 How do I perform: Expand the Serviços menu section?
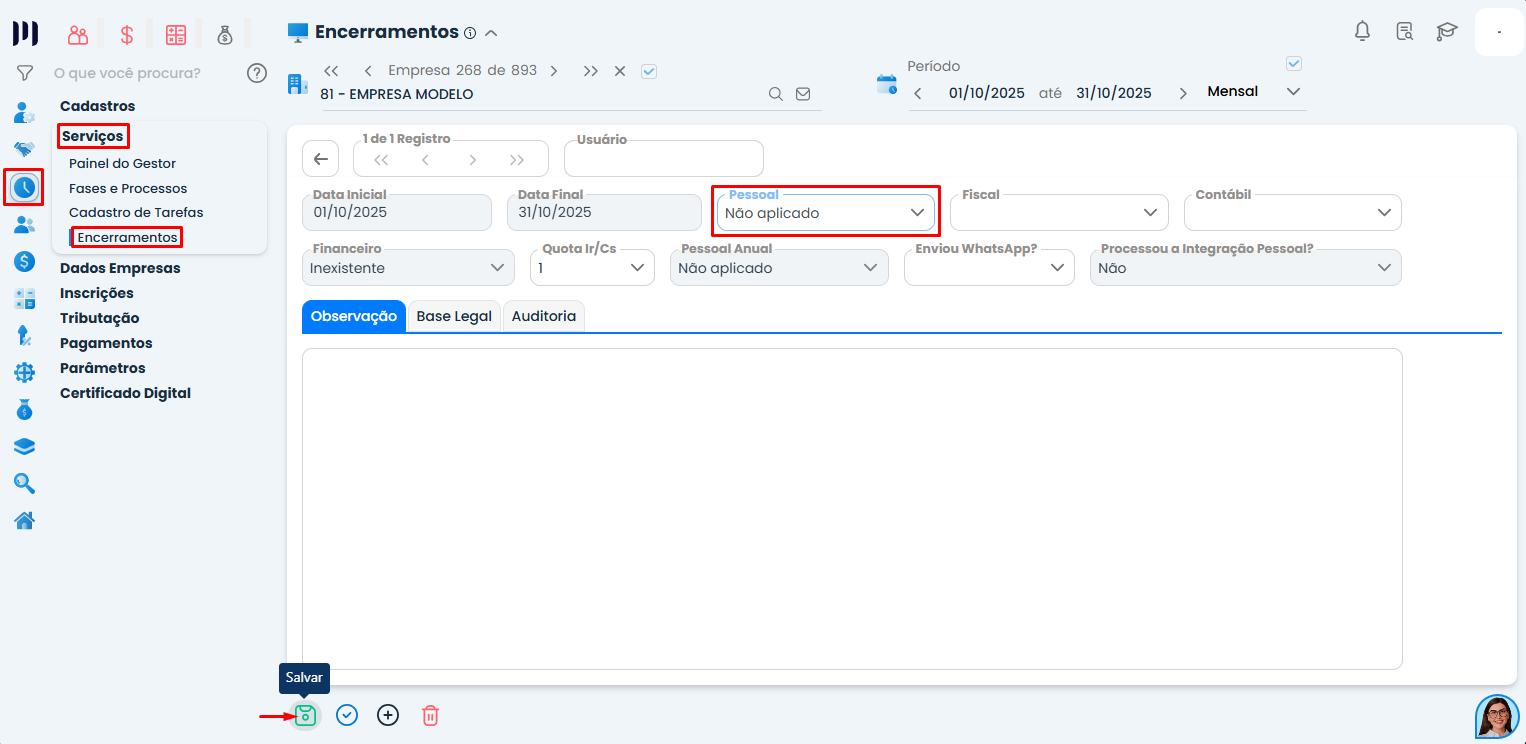[92, 136]
